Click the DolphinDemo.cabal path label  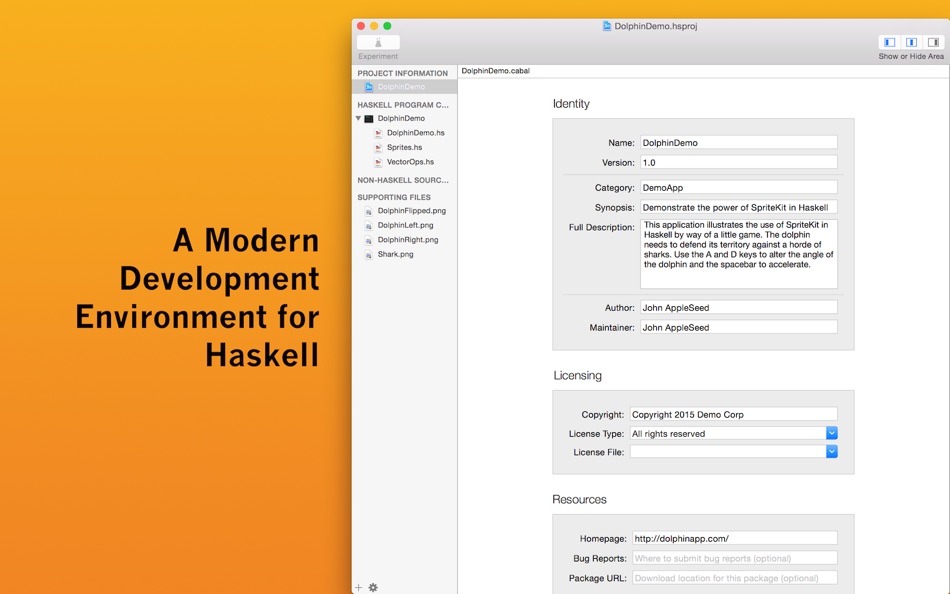[496, 71]
